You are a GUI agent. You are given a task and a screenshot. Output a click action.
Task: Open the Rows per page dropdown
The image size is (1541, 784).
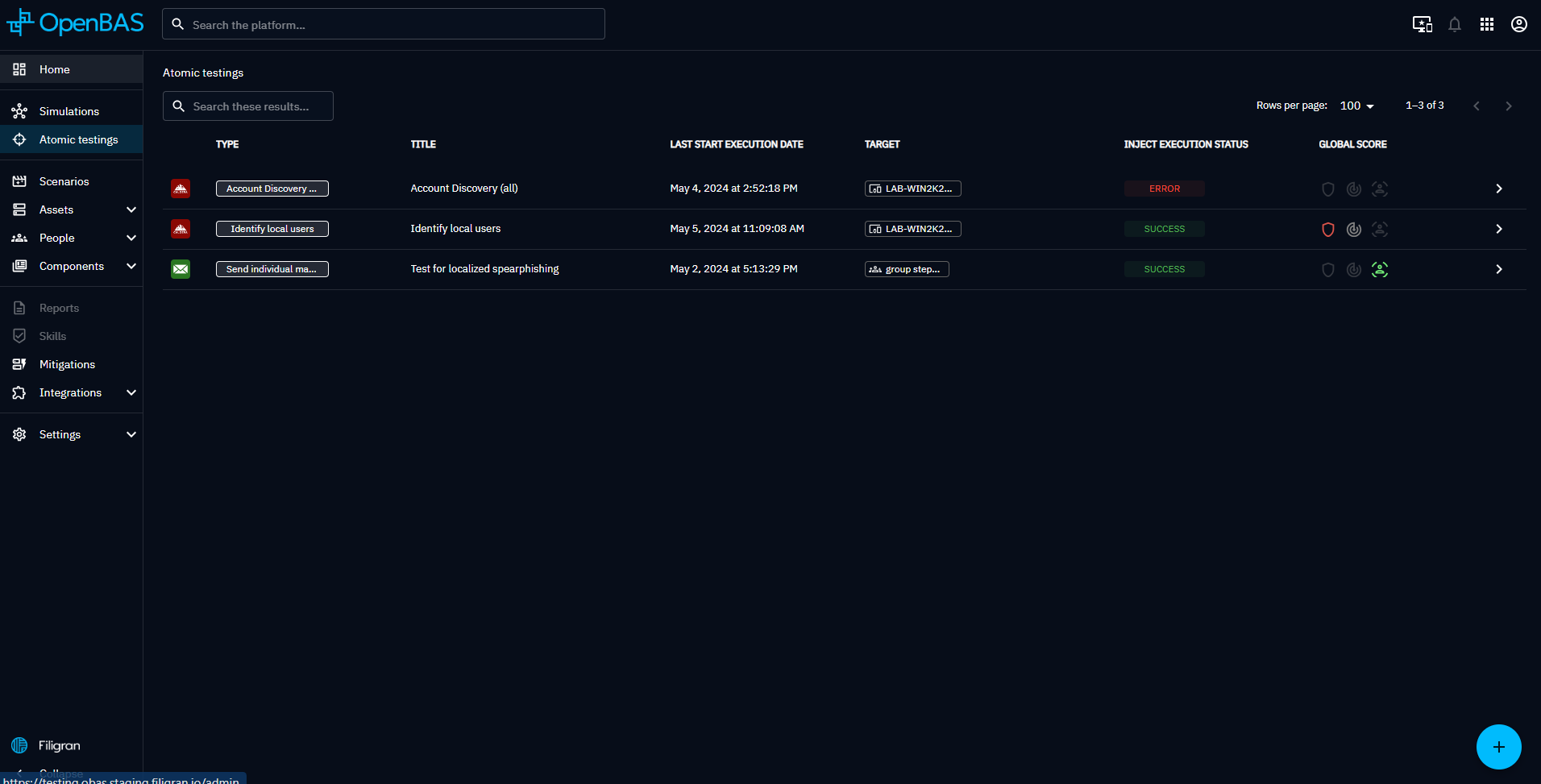[x=1356, y=106]
